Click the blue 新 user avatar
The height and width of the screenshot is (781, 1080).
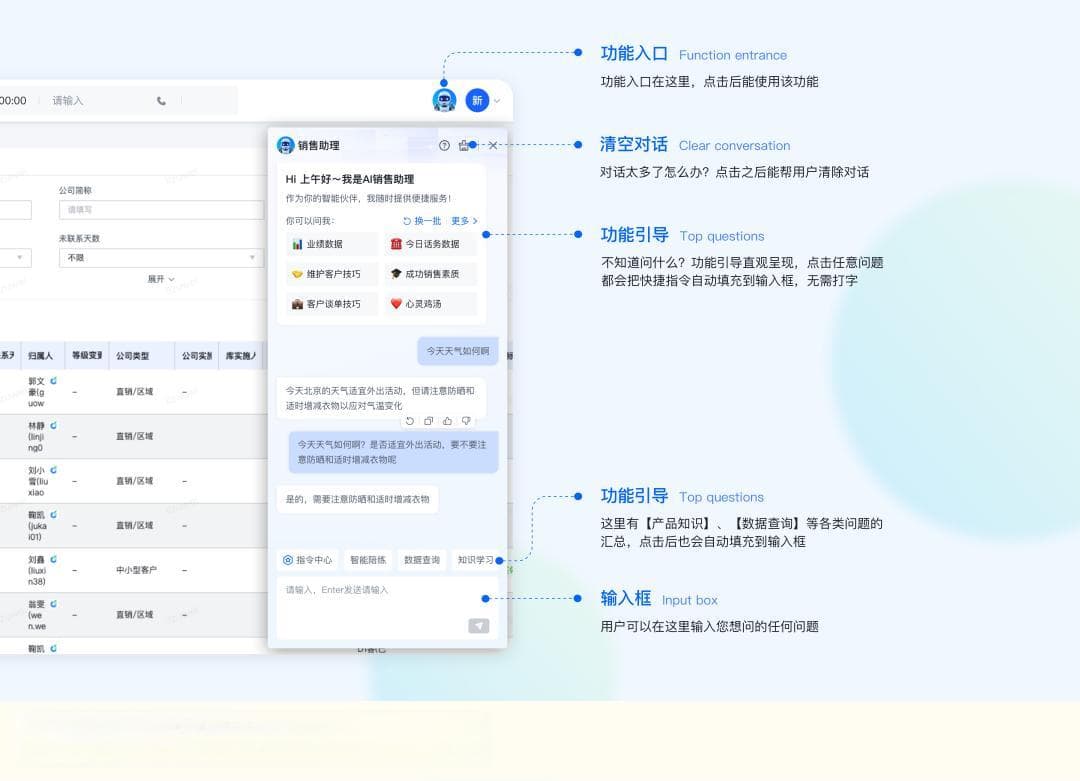click(477, 101)
